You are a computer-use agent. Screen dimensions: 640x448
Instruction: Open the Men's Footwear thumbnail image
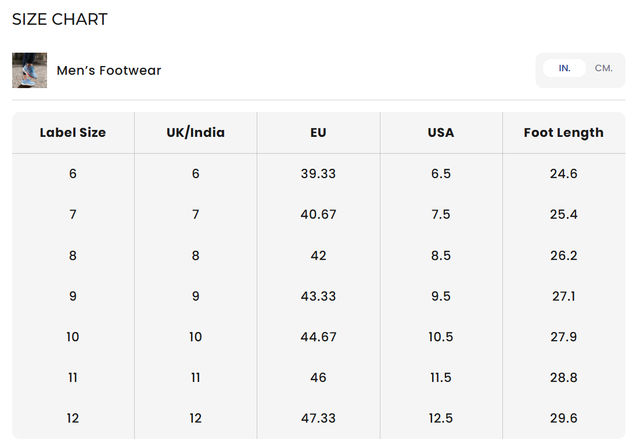tap(29, 70)
